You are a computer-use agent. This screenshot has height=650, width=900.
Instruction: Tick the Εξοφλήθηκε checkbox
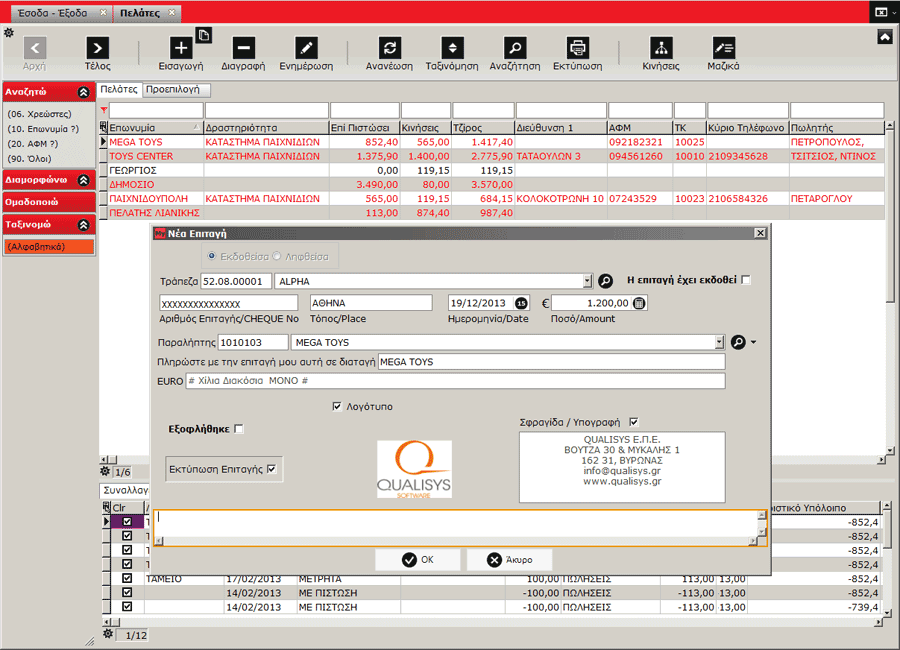pos(239,429)
